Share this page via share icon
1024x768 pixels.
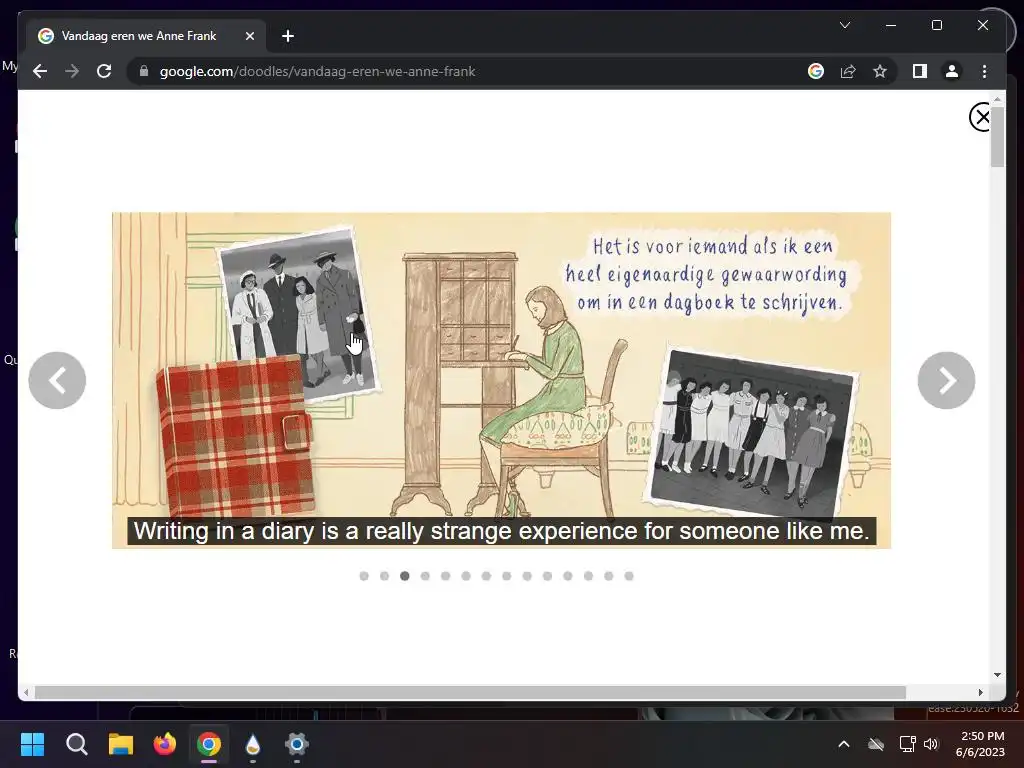pyautogui.click(x=848, y=71)
